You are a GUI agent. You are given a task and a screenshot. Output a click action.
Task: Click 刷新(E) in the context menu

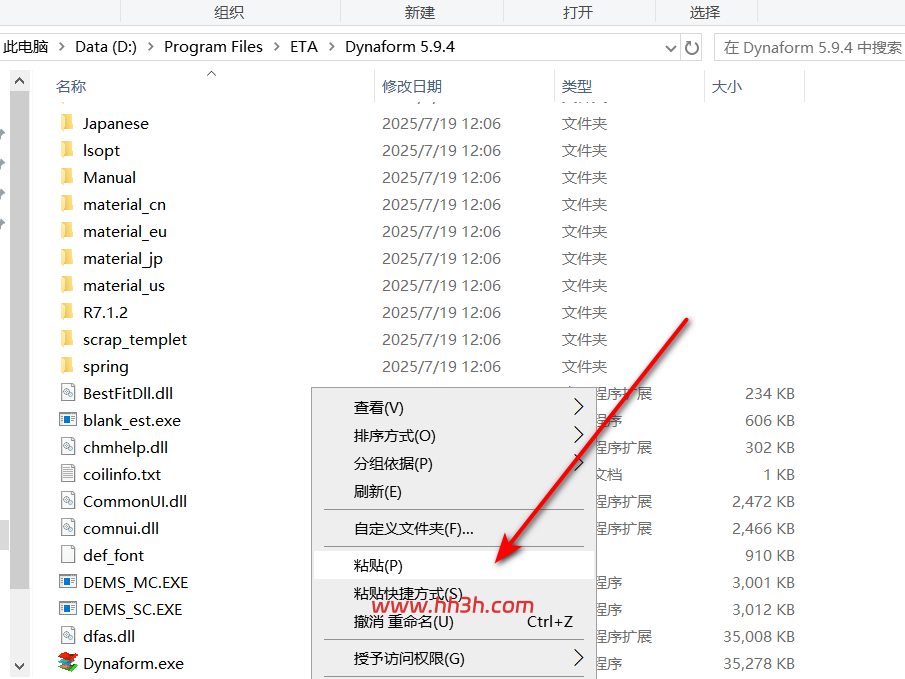454,491
